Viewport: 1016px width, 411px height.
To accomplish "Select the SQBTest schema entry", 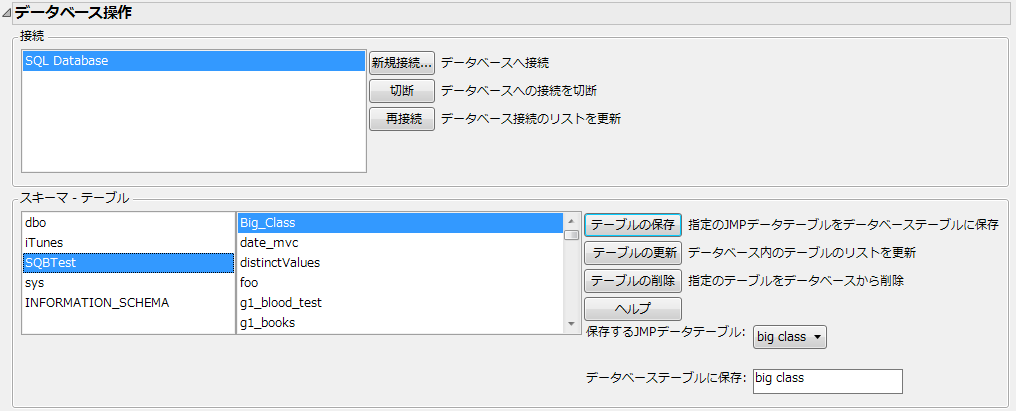I will click(128, 263).
